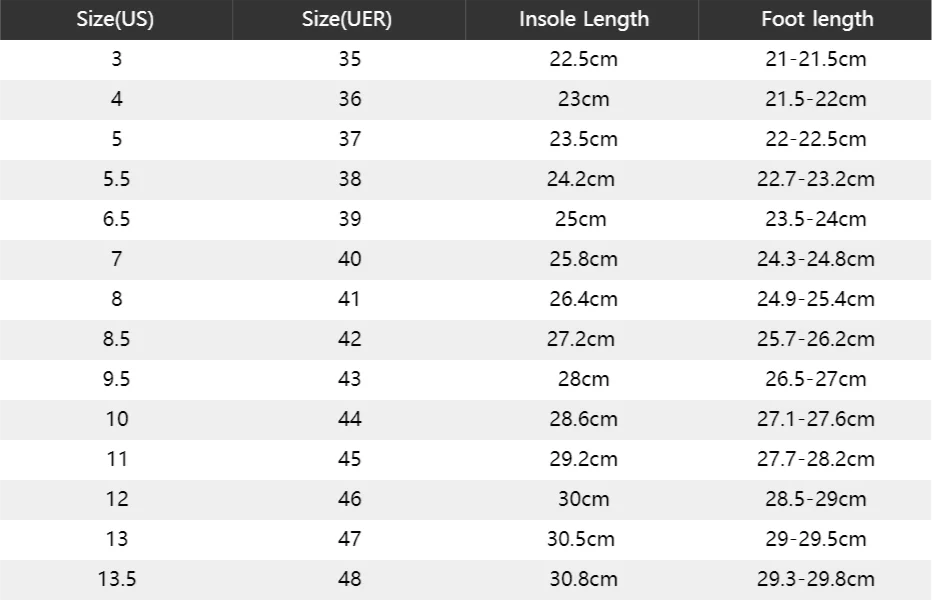This screenshot has width=932, height=600.
Task: Select the US size 13.5 cell
Action: point(117,579)
